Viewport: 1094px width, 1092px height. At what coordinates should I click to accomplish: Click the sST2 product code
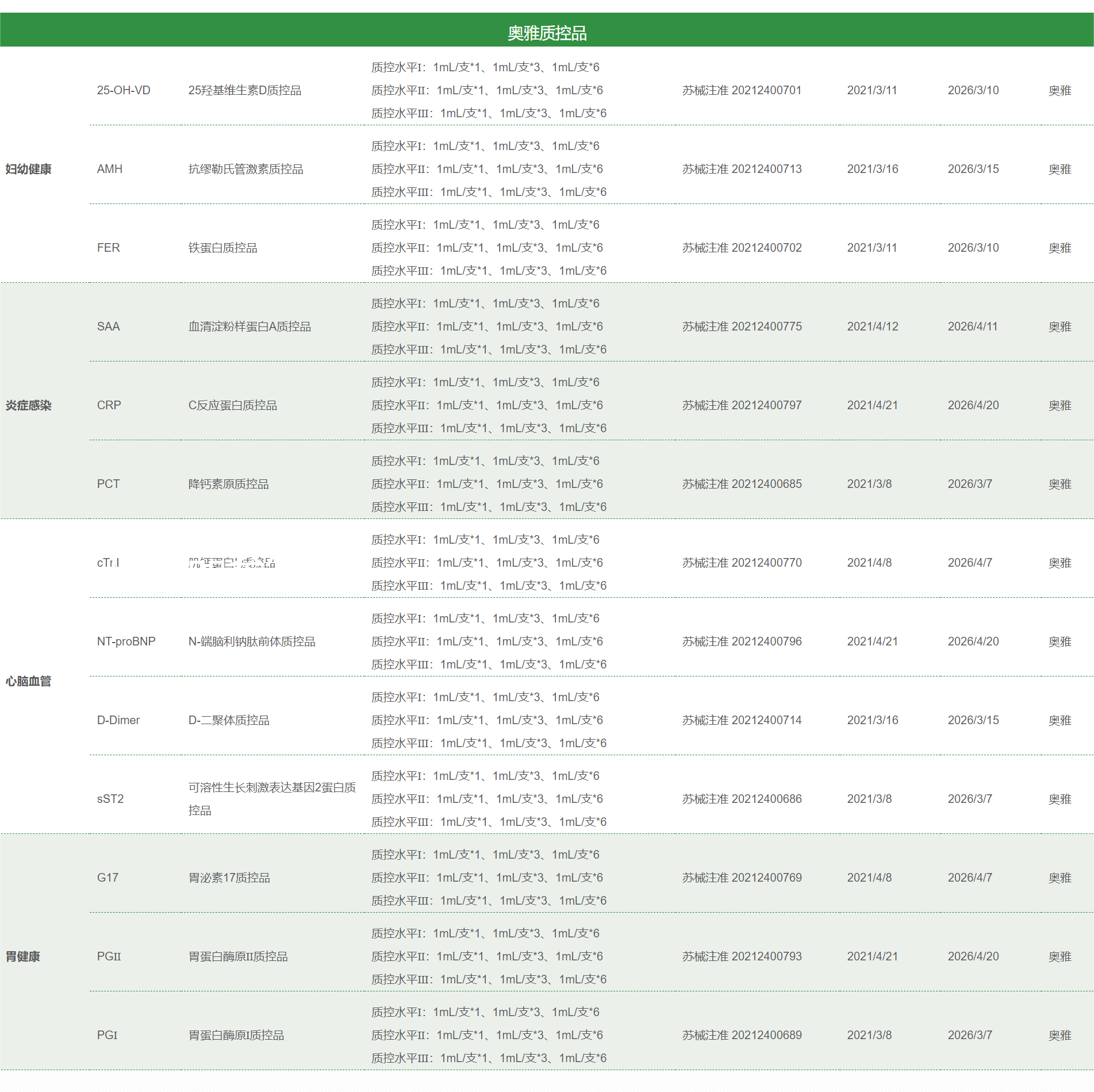click(110, 799)
